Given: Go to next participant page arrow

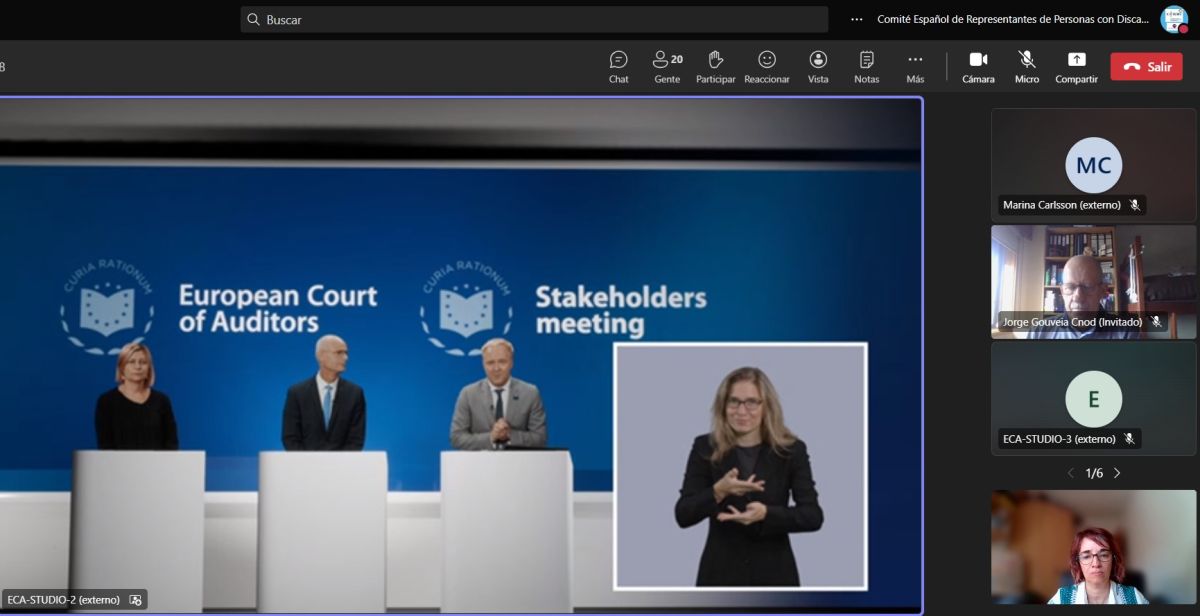Looking at the screenshot, I should coord(1117,473).
